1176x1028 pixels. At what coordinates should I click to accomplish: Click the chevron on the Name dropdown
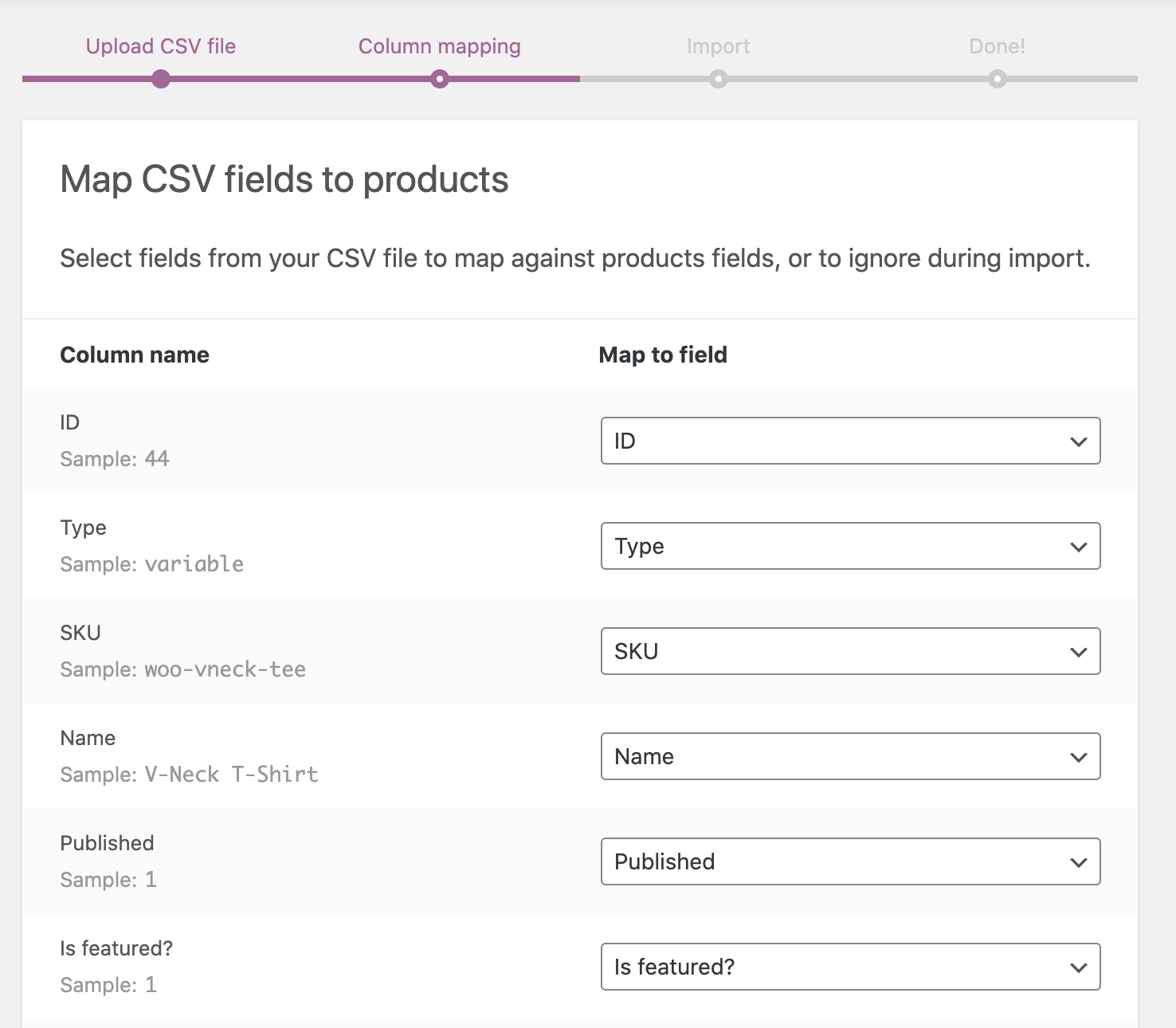(x=1079, y=756)
